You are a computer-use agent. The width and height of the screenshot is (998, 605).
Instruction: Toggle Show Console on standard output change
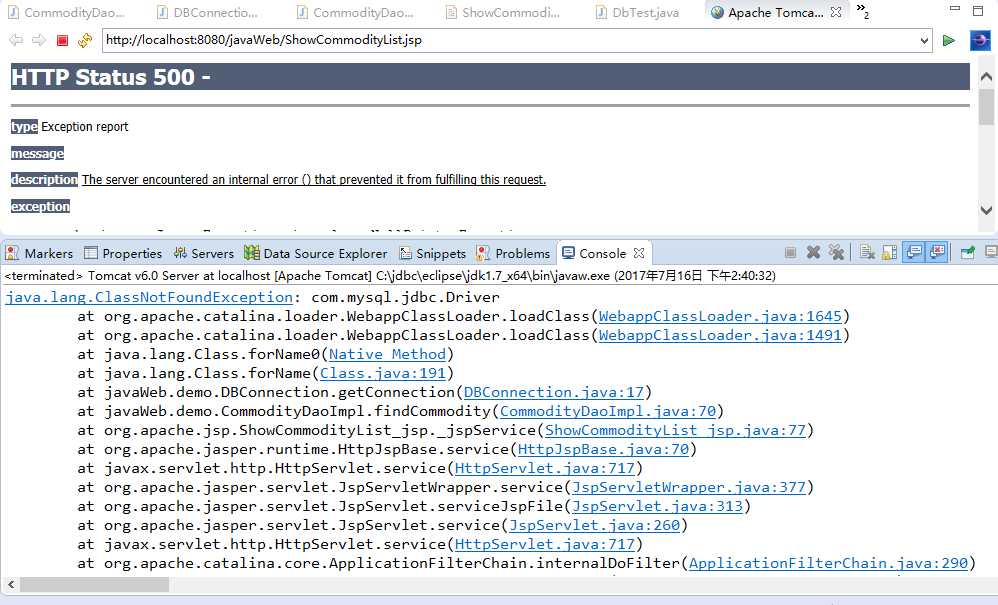coord(914,253)
